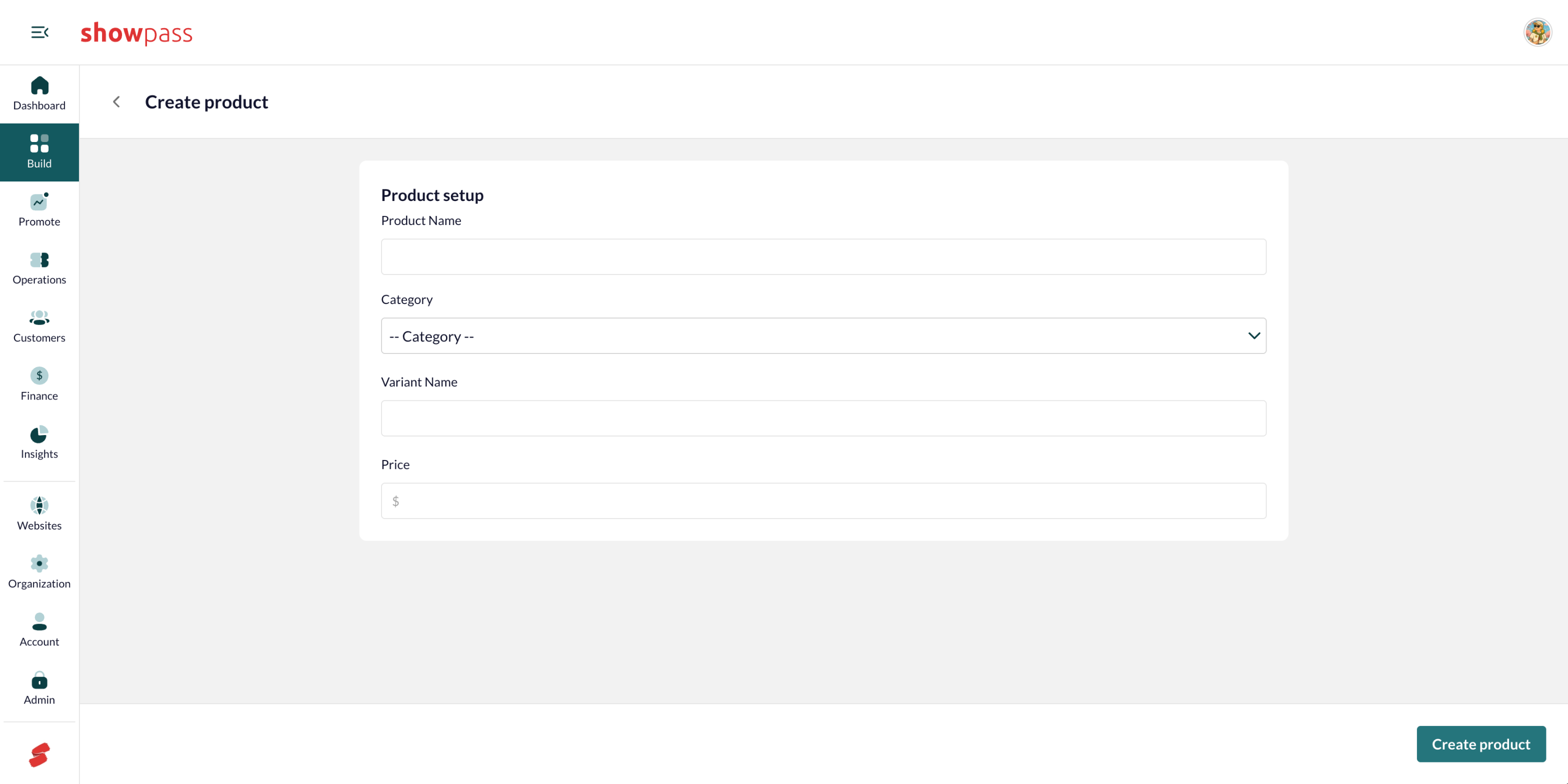
Task: Open the Finance section
Action: (x=39, y=384)
